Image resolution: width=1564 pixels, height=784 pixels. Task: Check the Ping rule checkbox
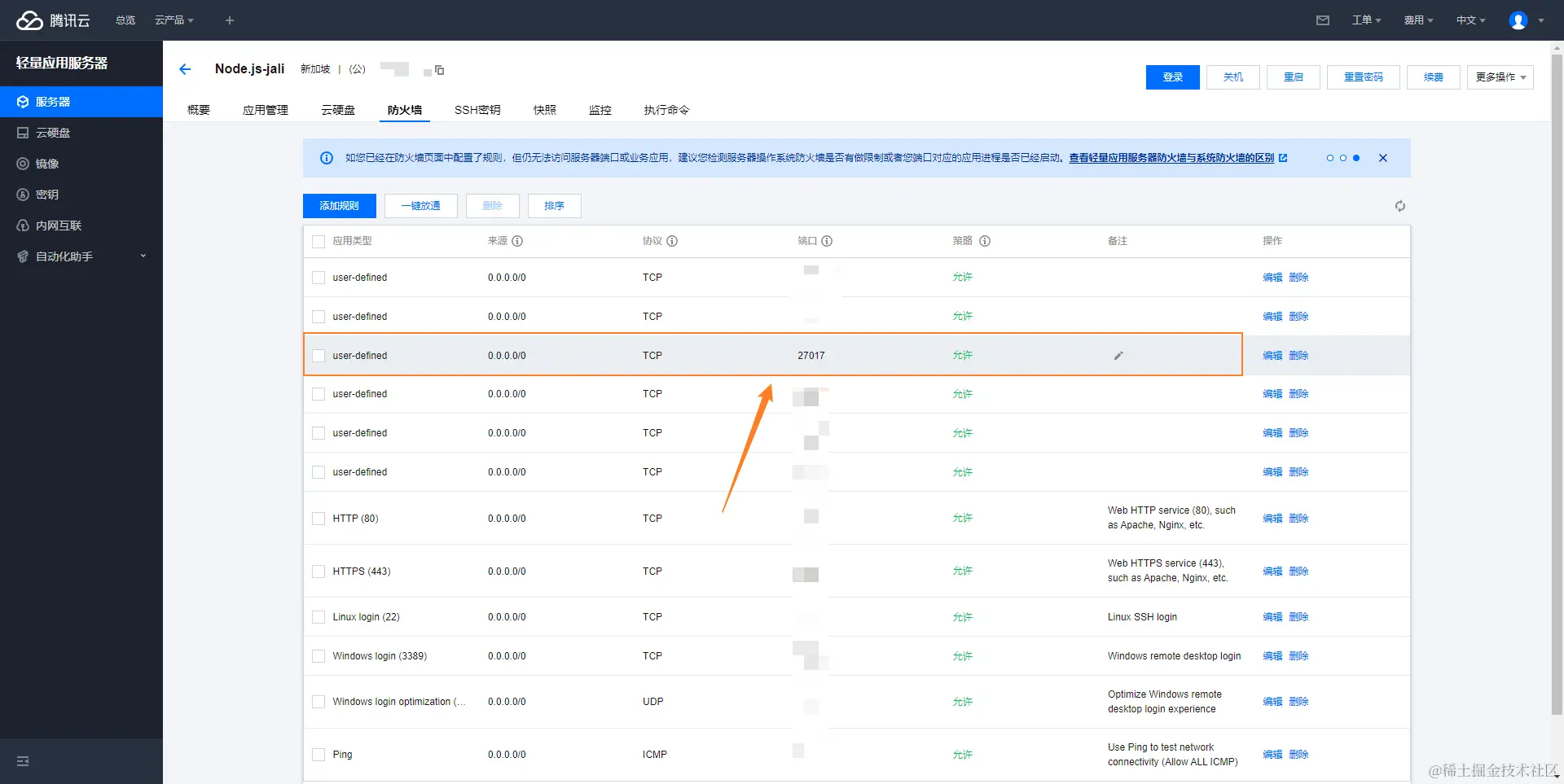pyautogui.click(x=319, y=755)
